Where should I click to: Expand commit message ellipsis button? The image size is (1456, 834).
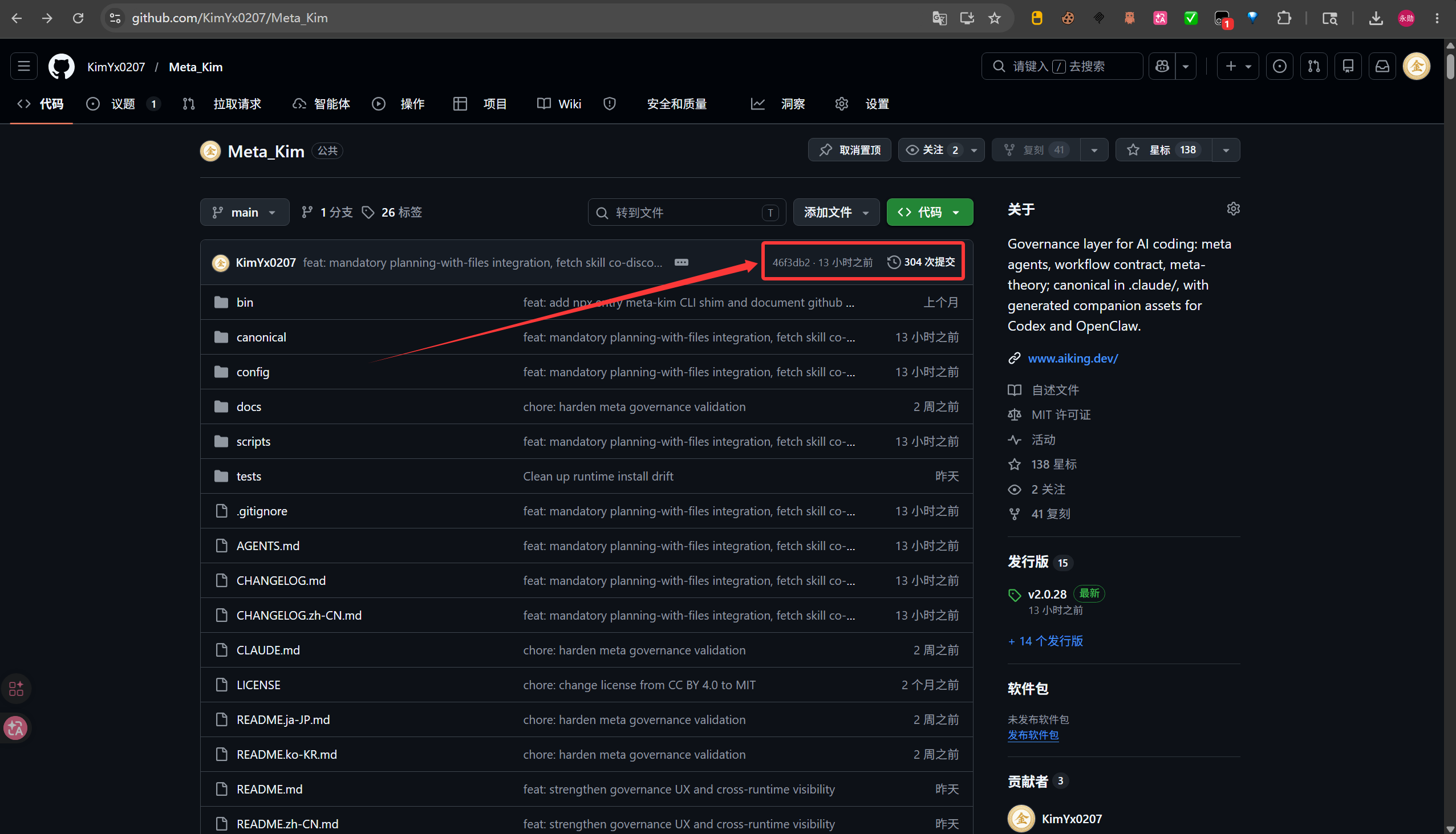(682, 262)
